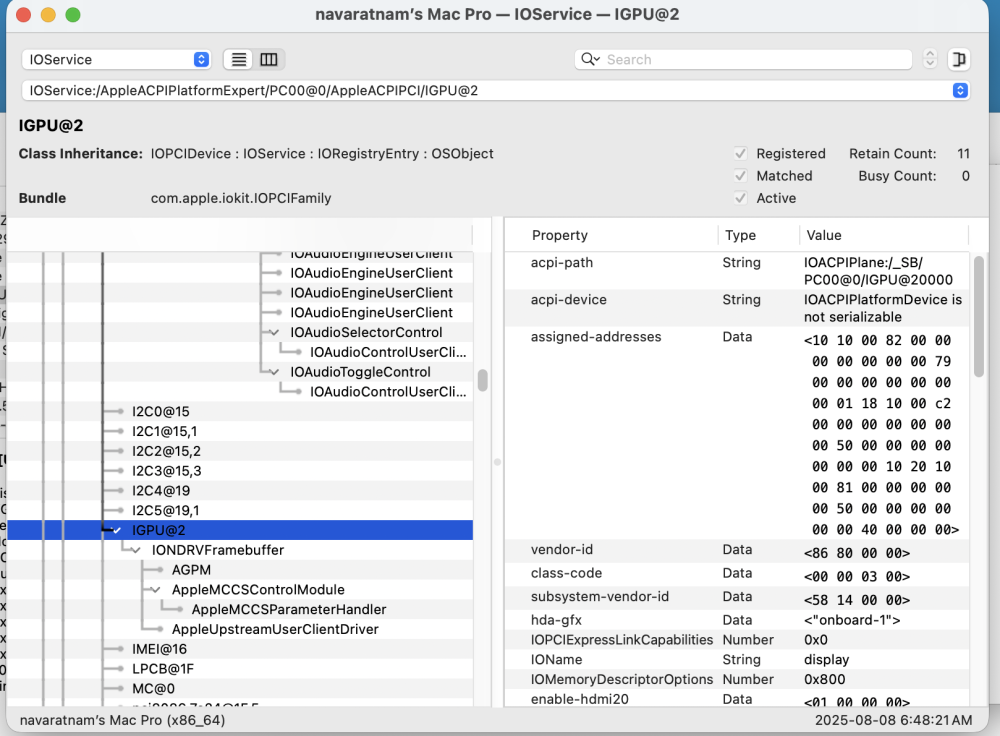The height and width of the screenshot is (736, 1000).
Task: Select the I2C1@15,1 tree row
Action: [x=240, y=431]
